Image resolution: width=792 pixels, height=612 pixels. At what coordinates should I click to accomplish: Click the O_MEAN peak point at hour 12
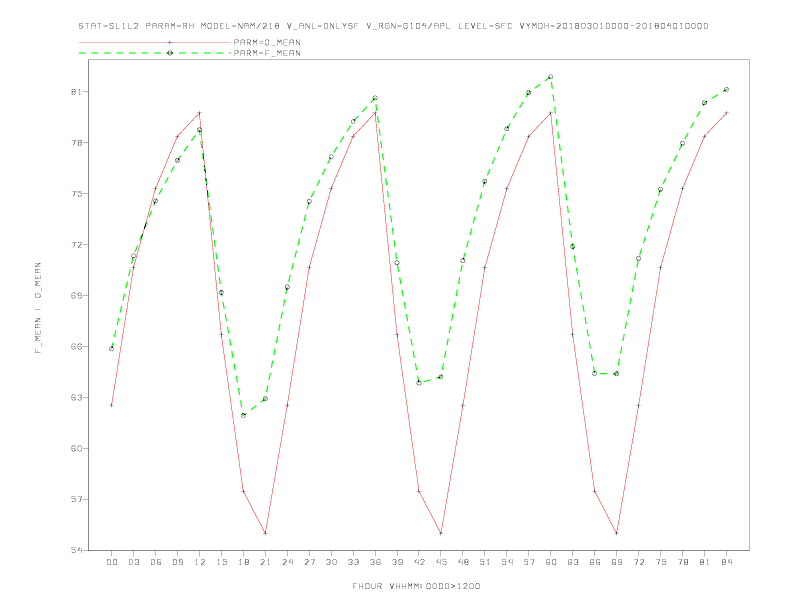coord(200,113)
